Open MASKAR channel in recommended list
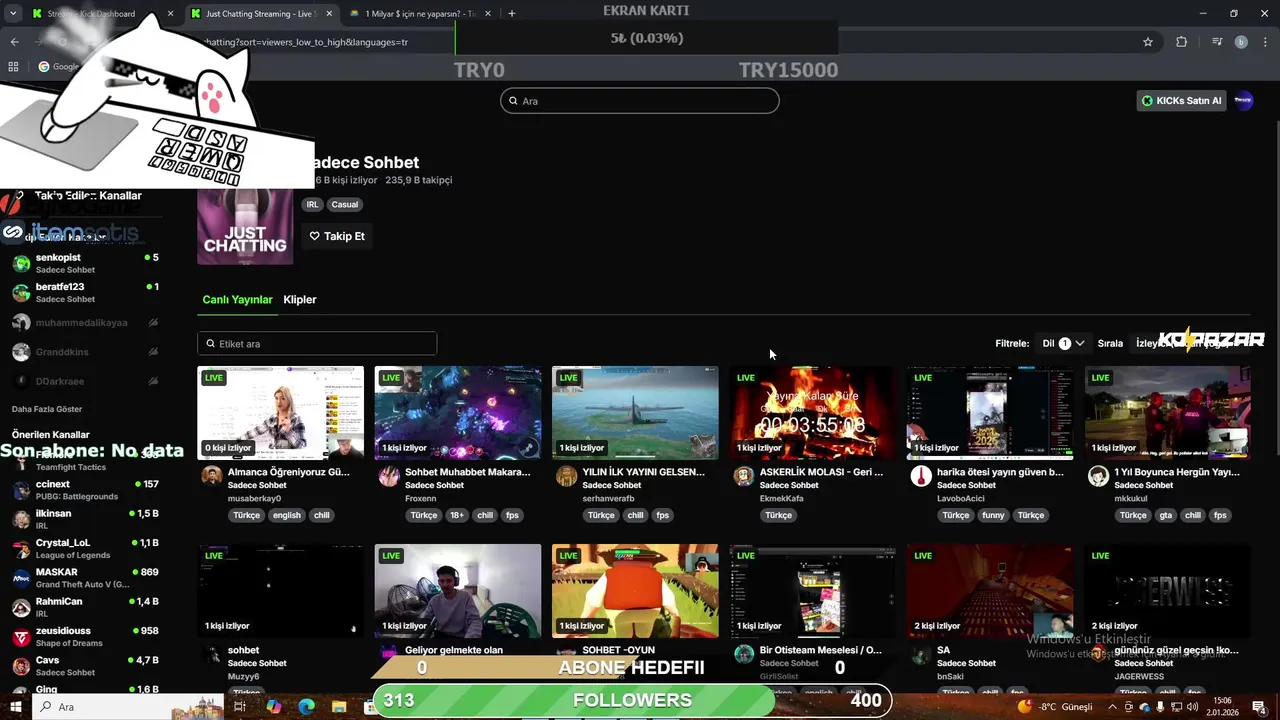1280x720 pixels. pyautogui.click(x=86, y=578)
